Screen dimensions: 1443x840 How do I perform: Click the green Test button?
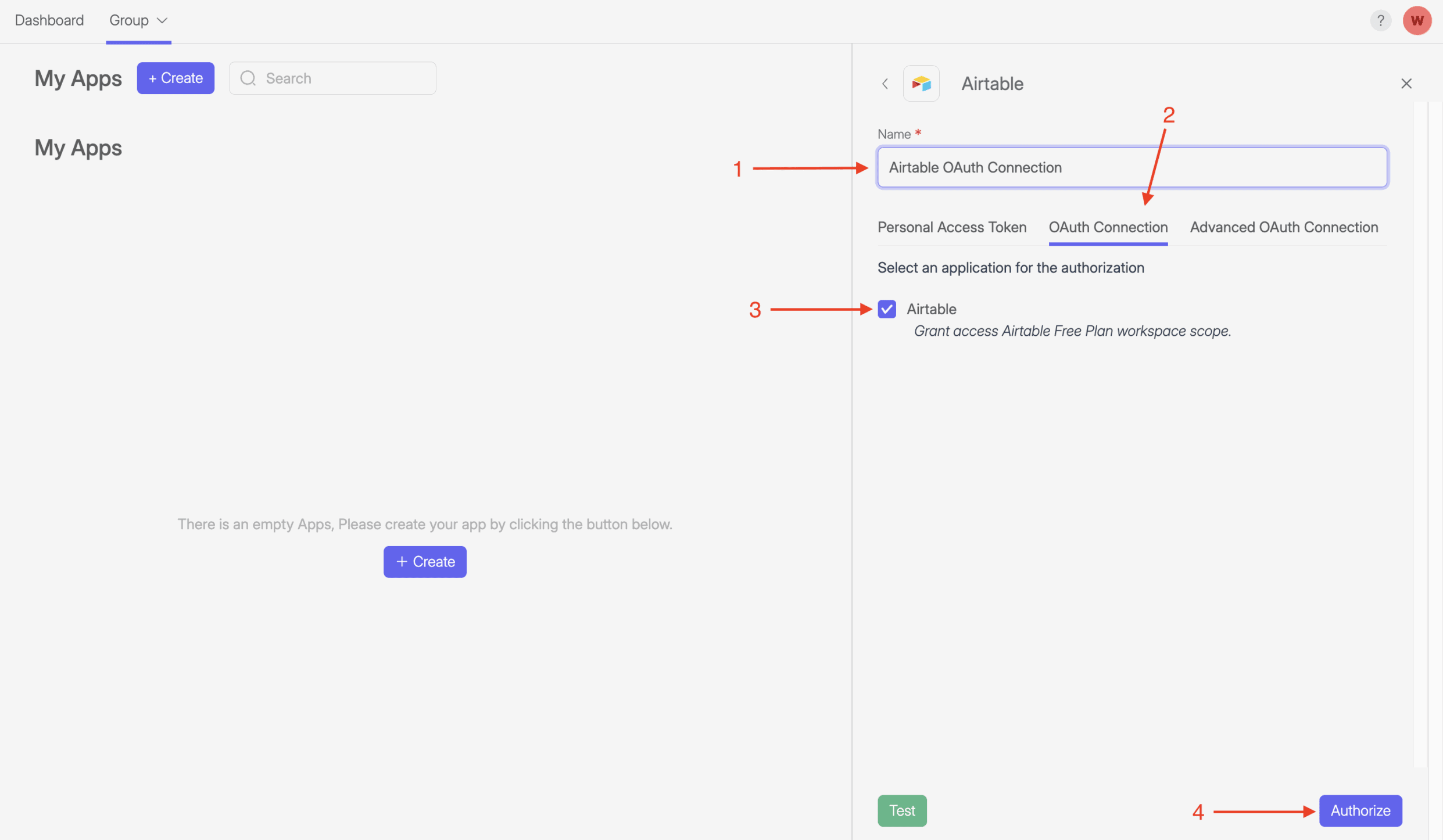902,810
